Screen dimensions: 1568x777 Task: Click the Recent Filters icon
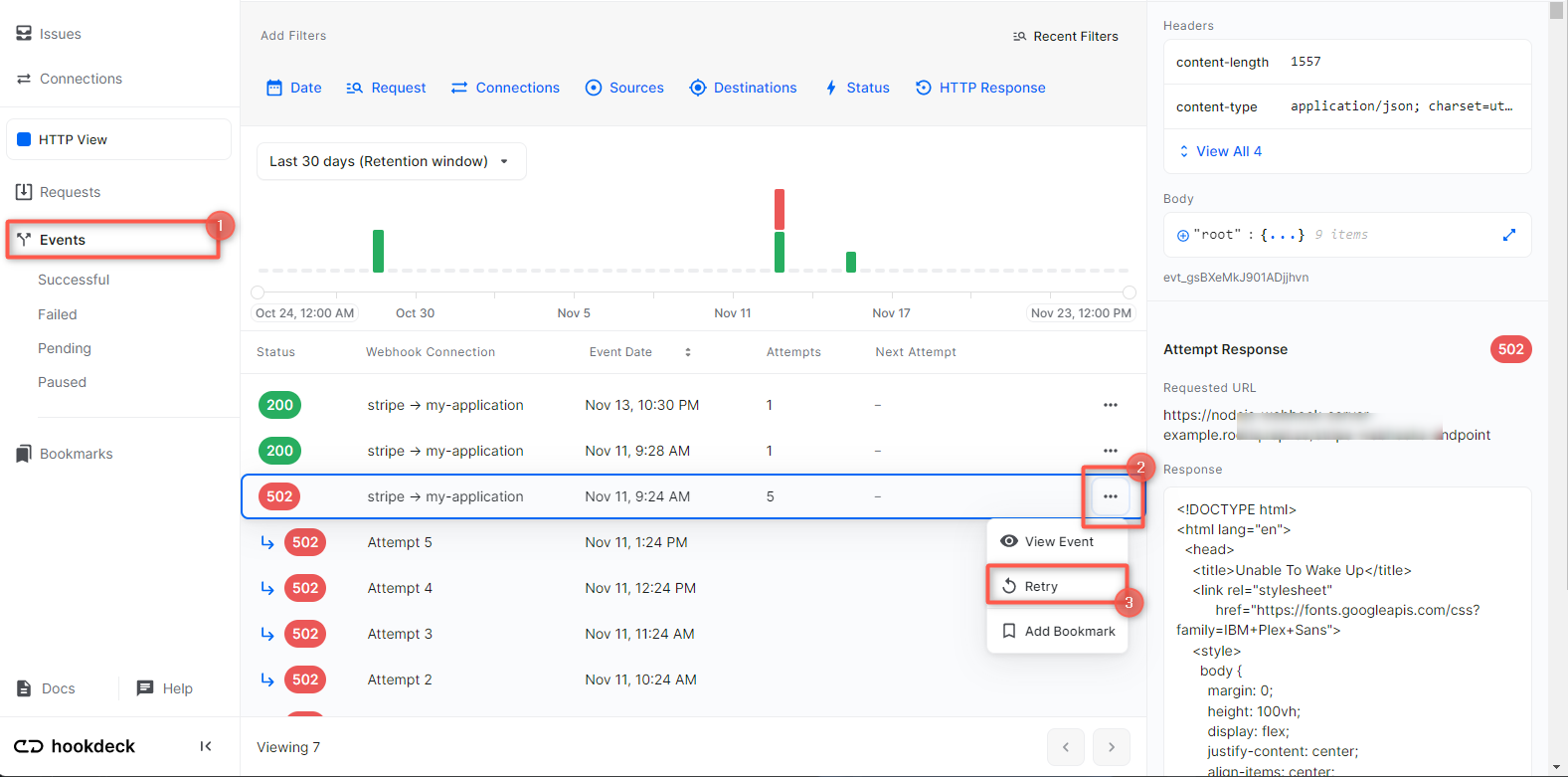pyautogui.click(x=1019, y=37)
